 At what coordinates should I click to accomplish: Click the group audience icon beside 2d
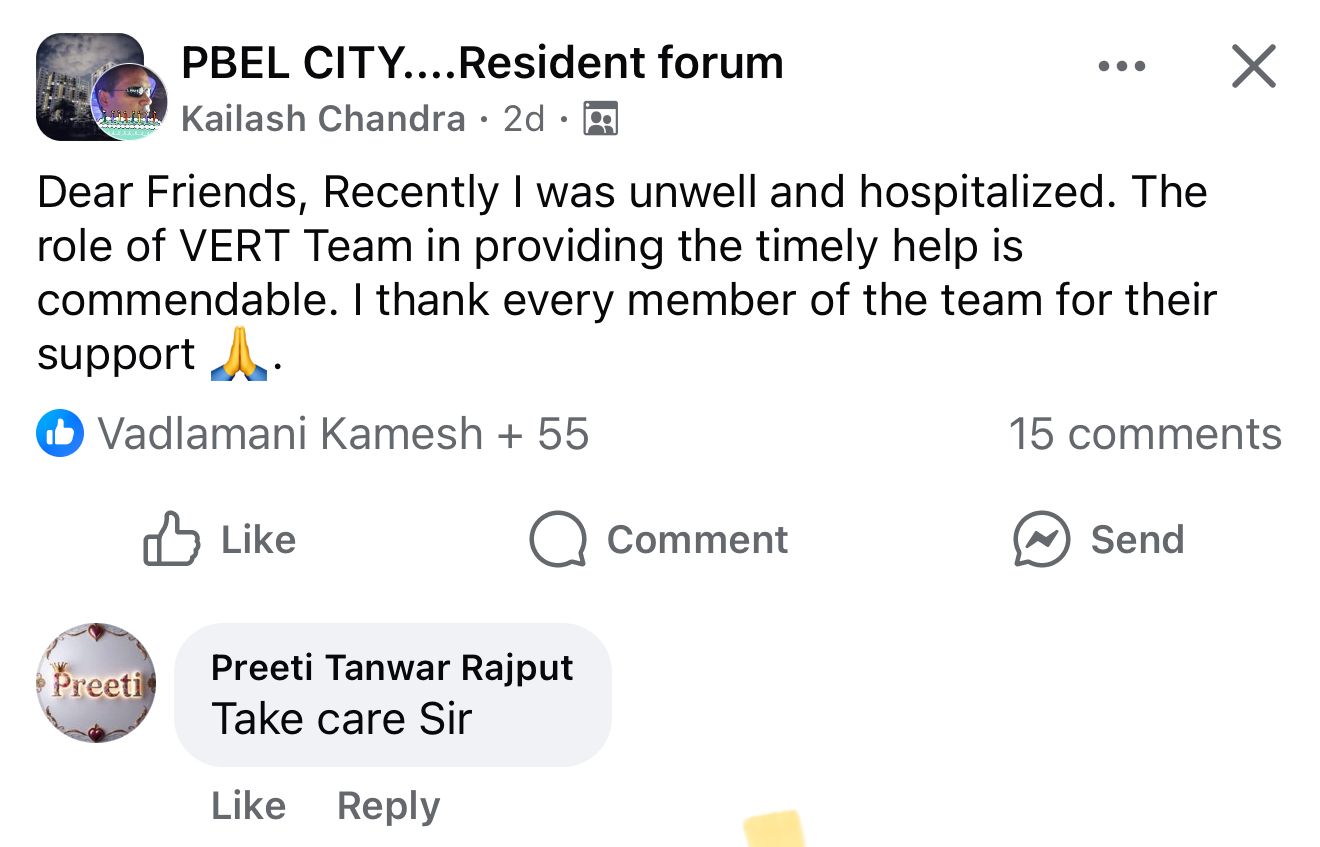[600, 119]
